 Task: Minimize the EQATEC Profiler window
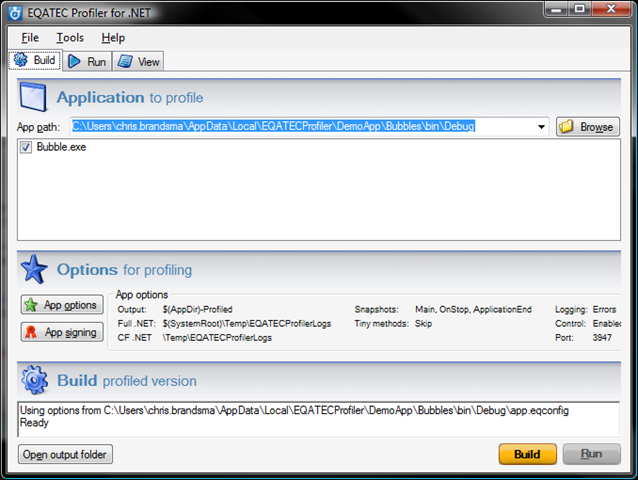pyautogui.click(x=556, y=9)
